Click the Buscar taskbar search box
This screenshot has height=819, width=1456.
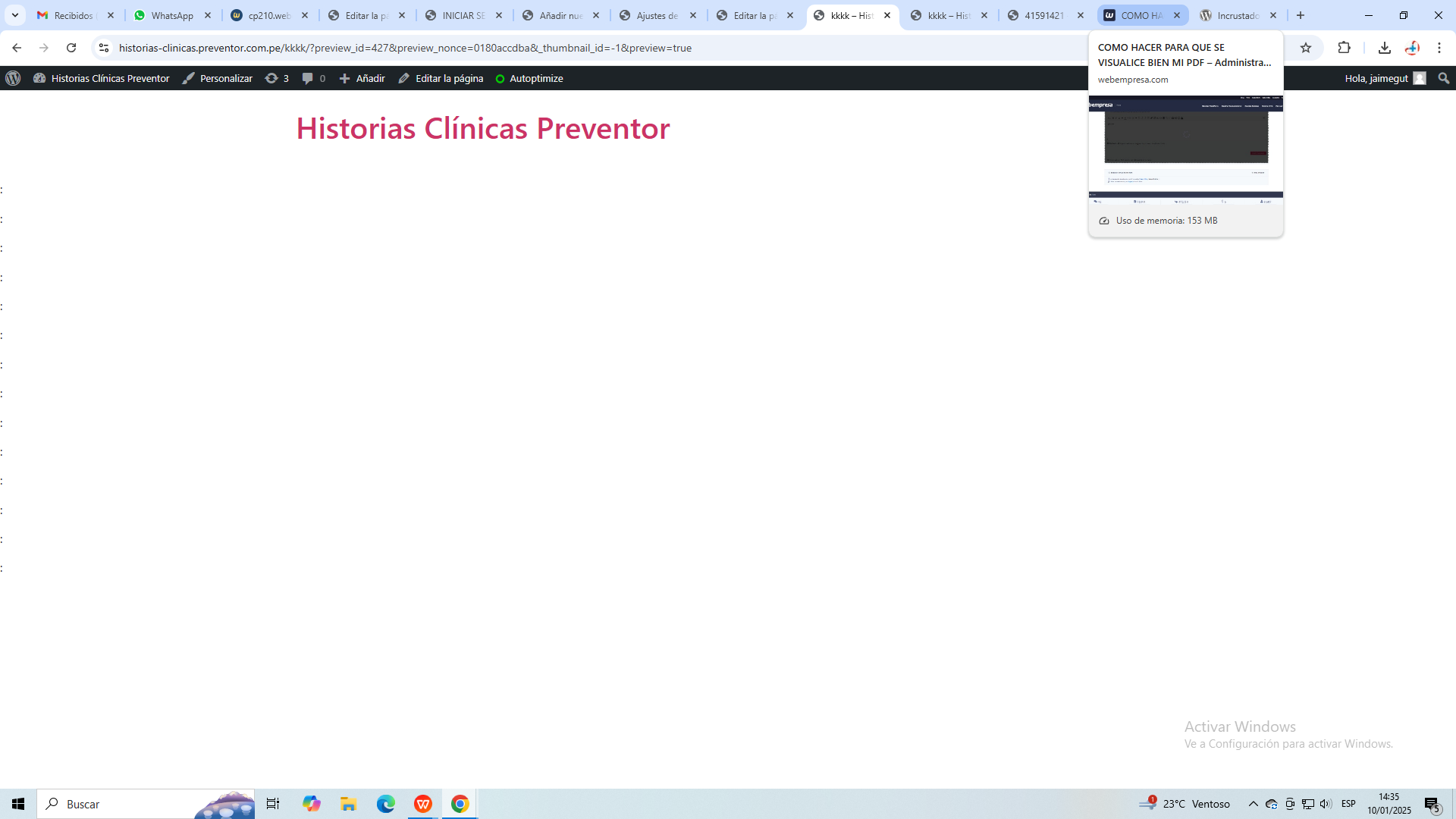146,804
